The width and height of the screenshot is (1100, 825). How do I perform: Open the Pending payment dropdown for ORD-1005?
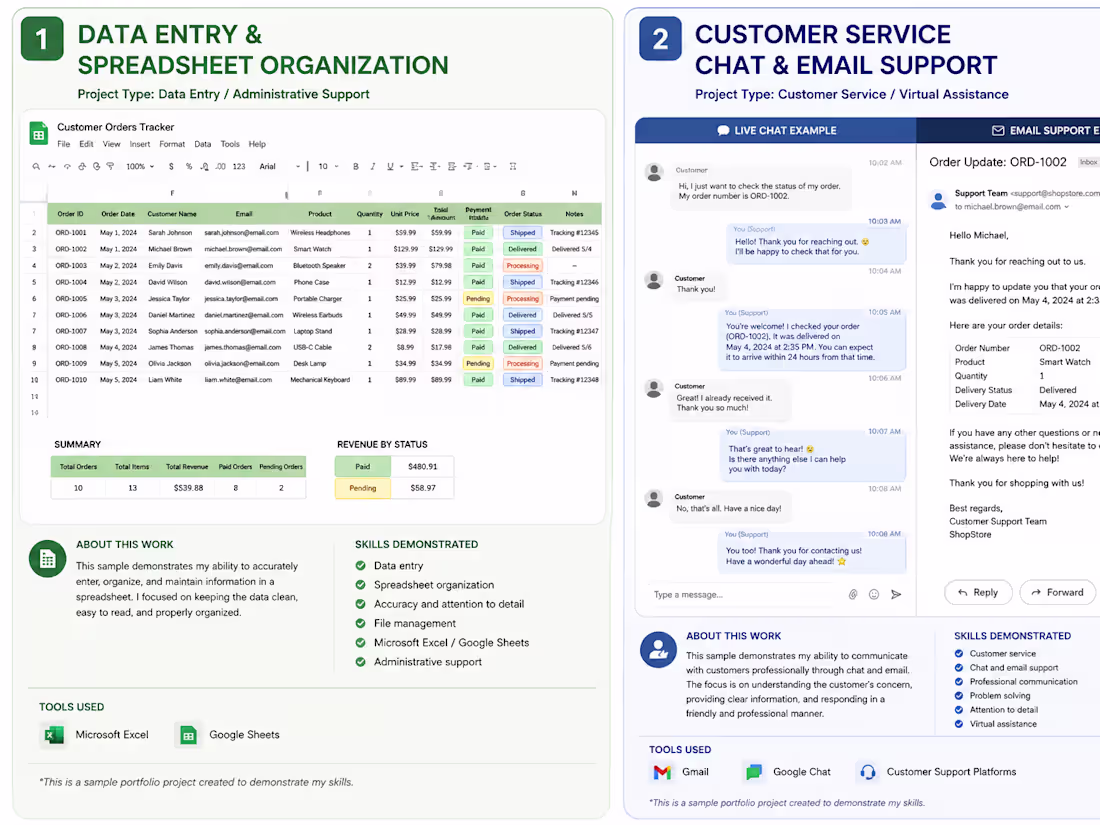point(478,299)
